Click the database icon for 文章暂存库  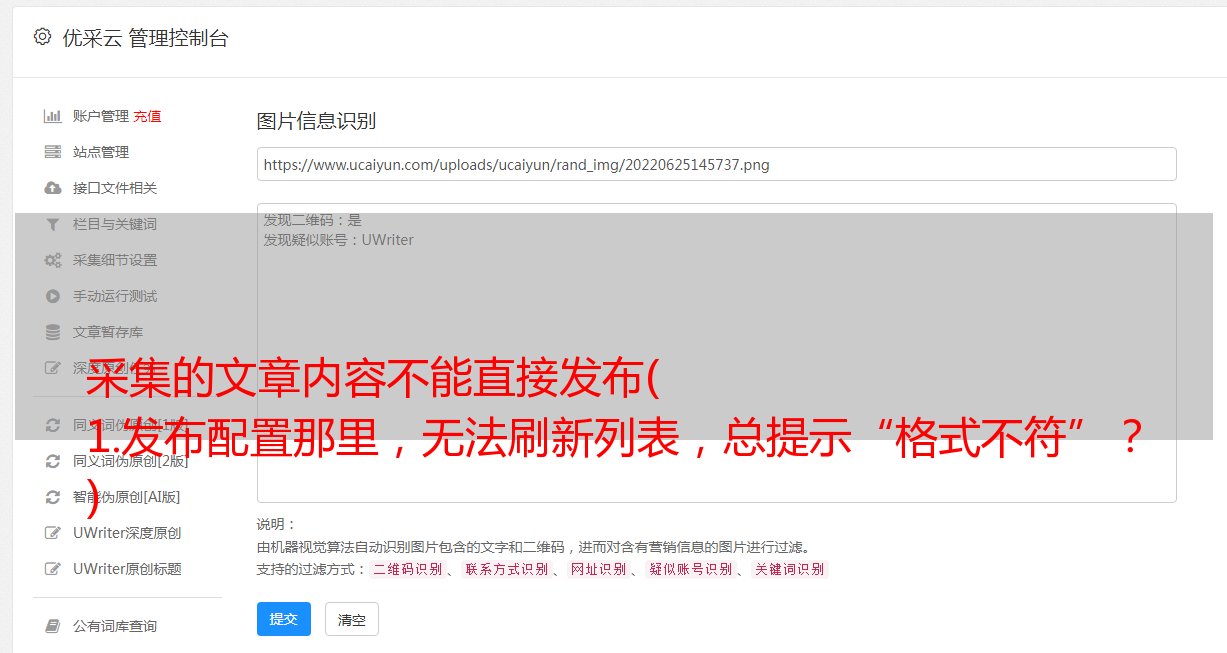coord(53,332)
